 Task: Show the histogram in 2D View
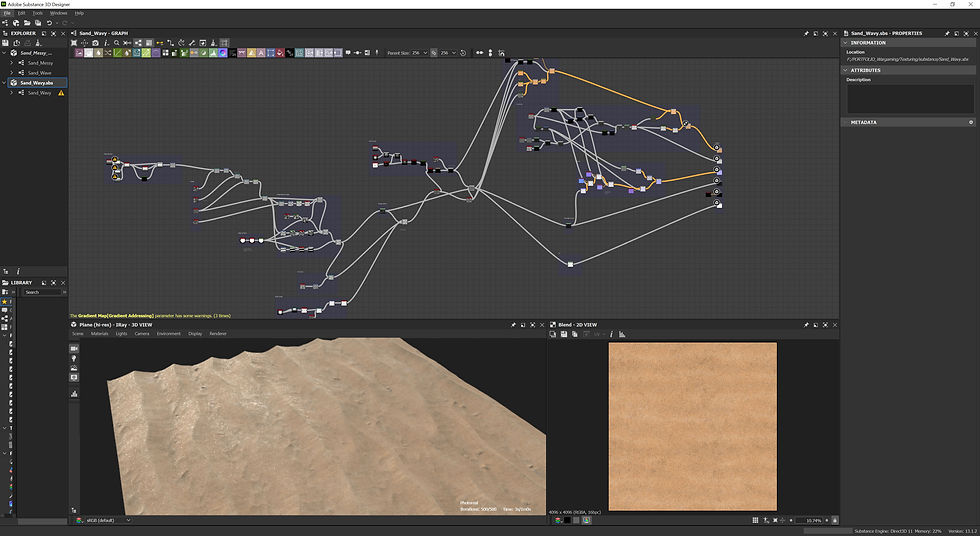click(x=622, y=334)
